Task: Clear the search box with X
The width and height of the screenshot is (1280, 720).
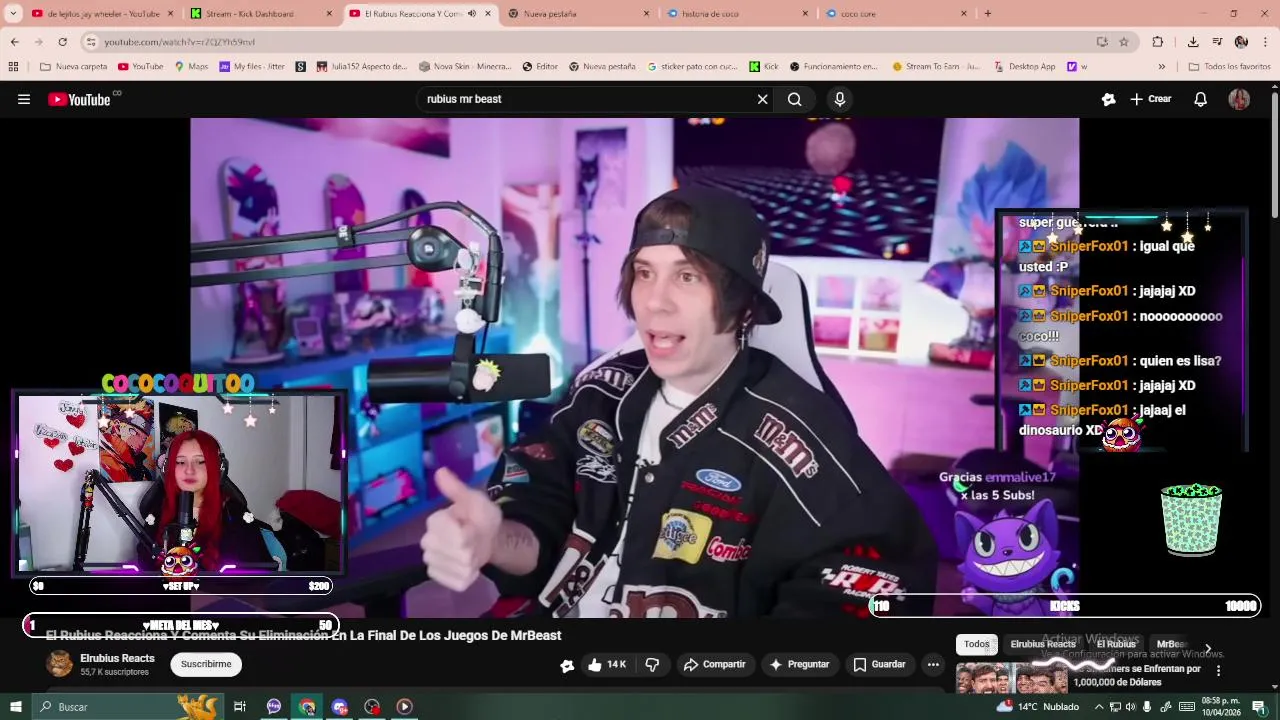Action: 762,99
